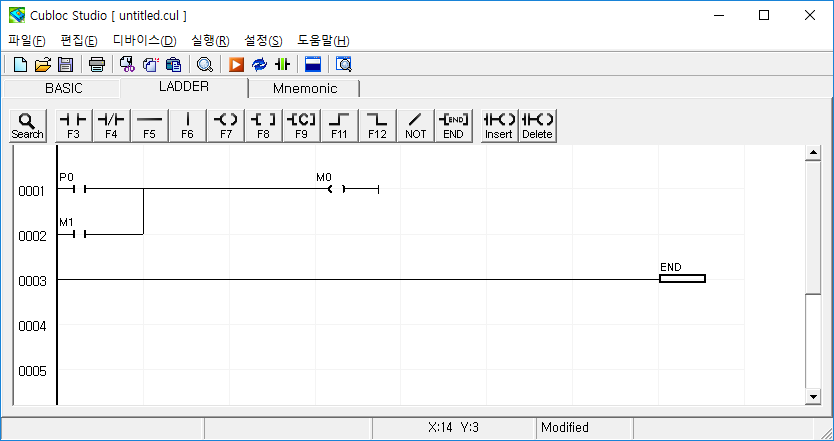Click the Delete rung button
The width and height of the screenshot is (834, 441).
(x=537, y=125)
